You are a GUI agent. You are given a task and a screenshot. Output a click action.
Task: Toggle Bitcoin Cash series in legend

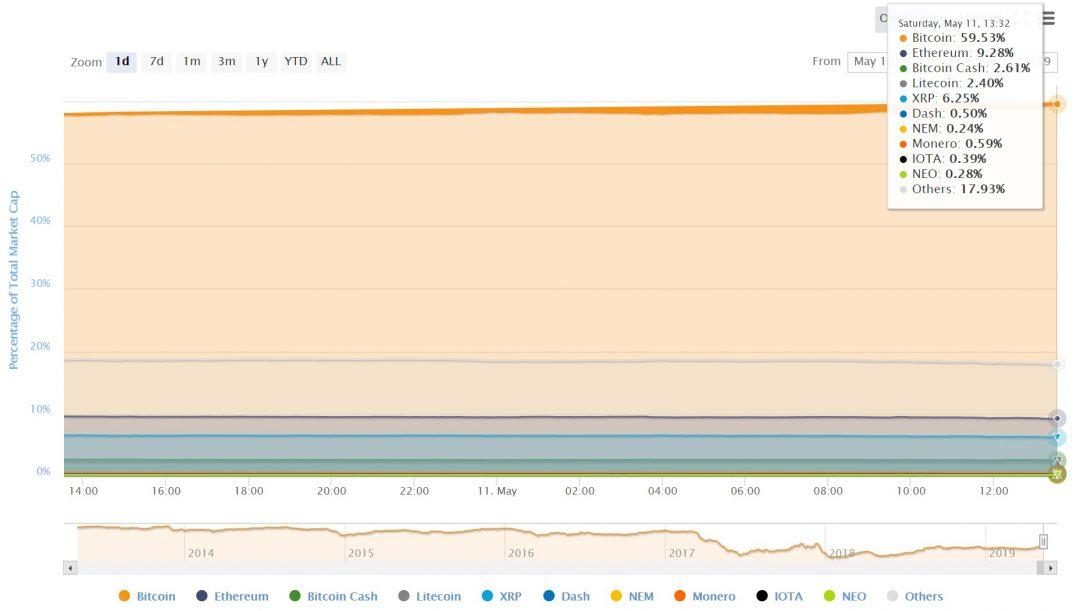click(x=333, y=597)
